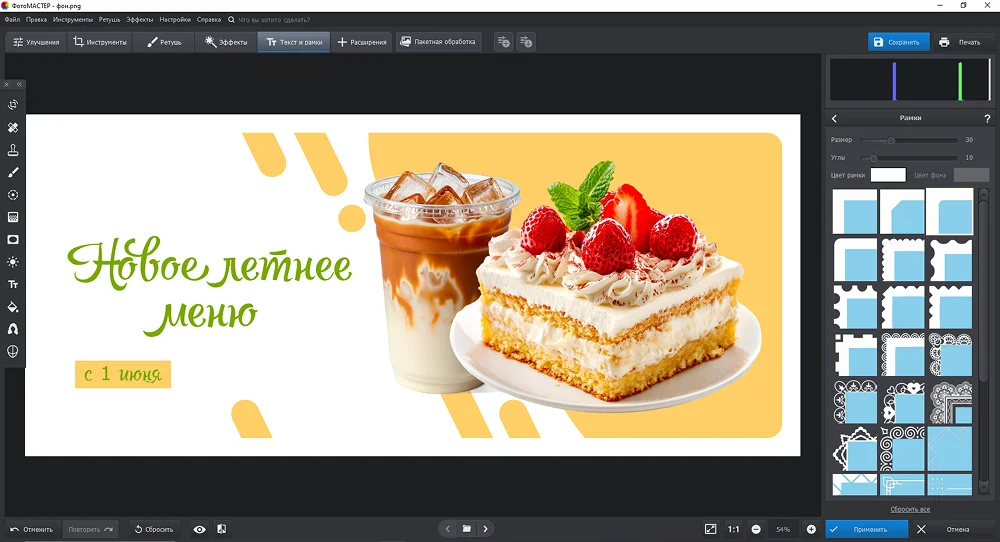The height and width of the screenshot is (542, 1000).
Task: Open the Эффекты menu in menu bar
Action: (139, 19)
